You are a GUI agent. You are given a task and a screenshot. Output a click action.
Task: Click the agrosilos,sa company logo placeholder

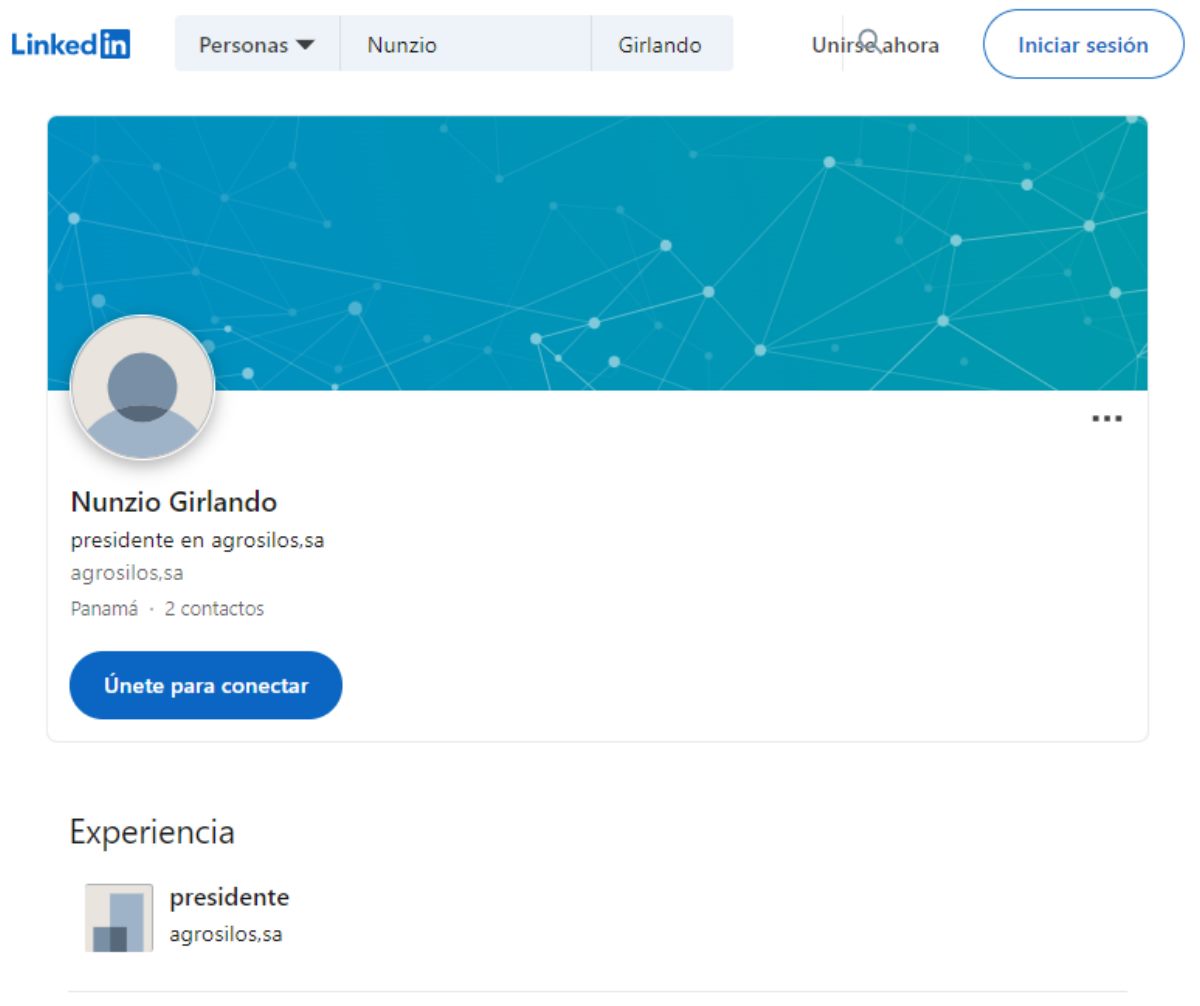(x=119, y=917)
